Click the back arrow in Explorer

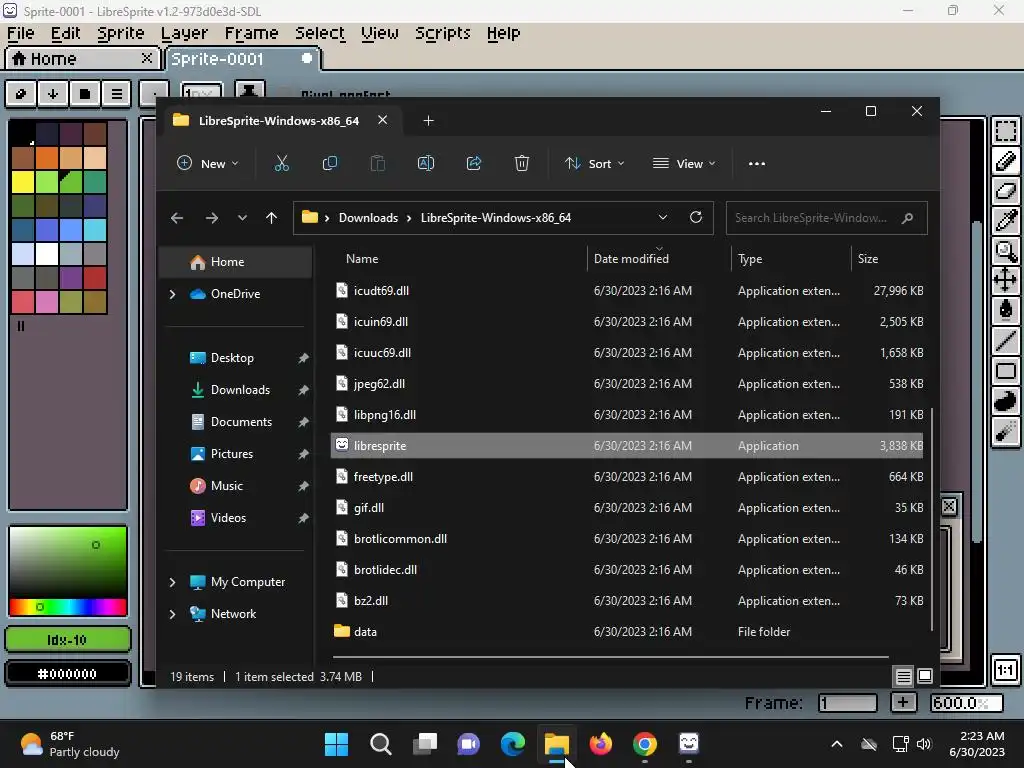coord(177,217)
